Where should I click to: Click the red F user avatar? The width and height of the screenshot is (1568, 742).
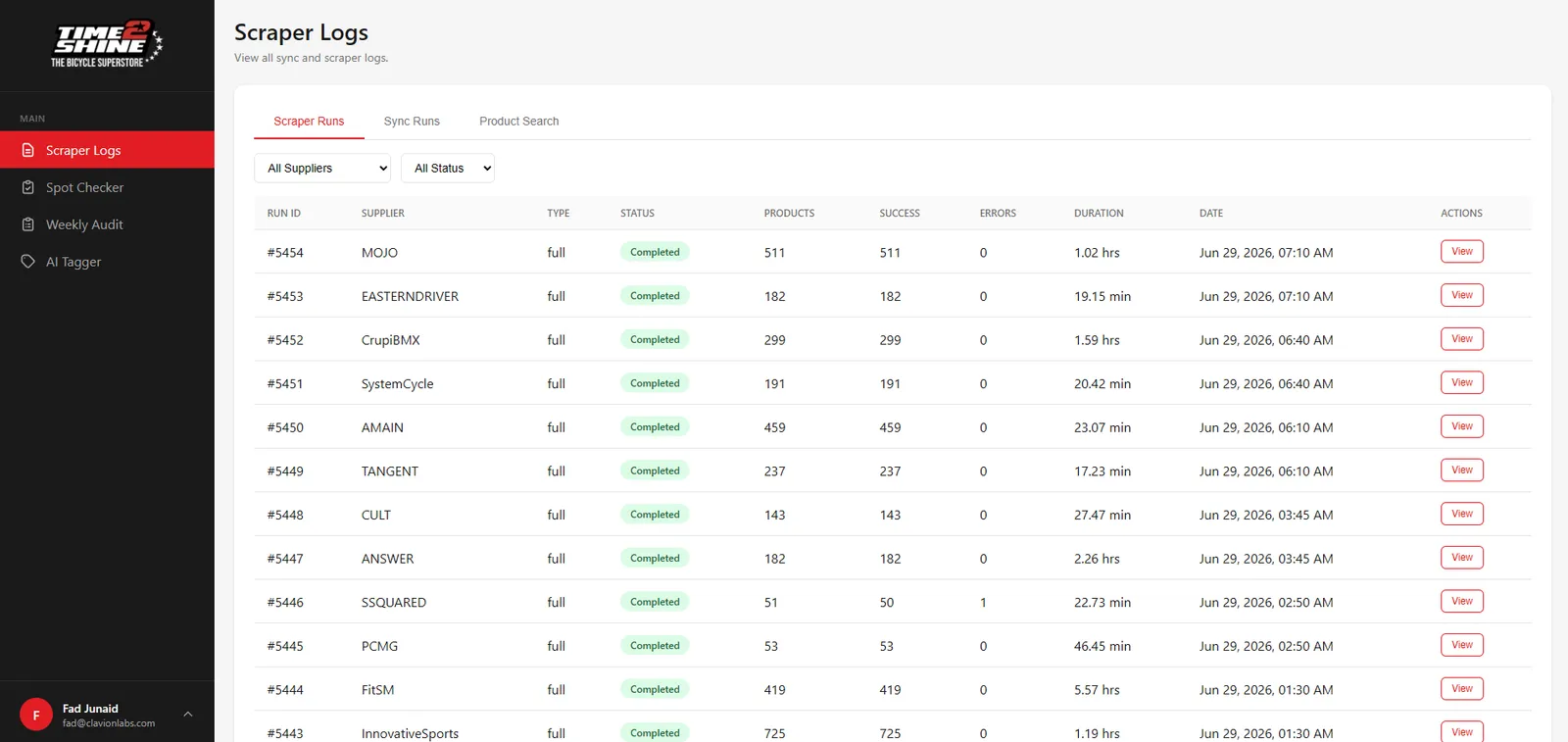[x=36, y=715]
